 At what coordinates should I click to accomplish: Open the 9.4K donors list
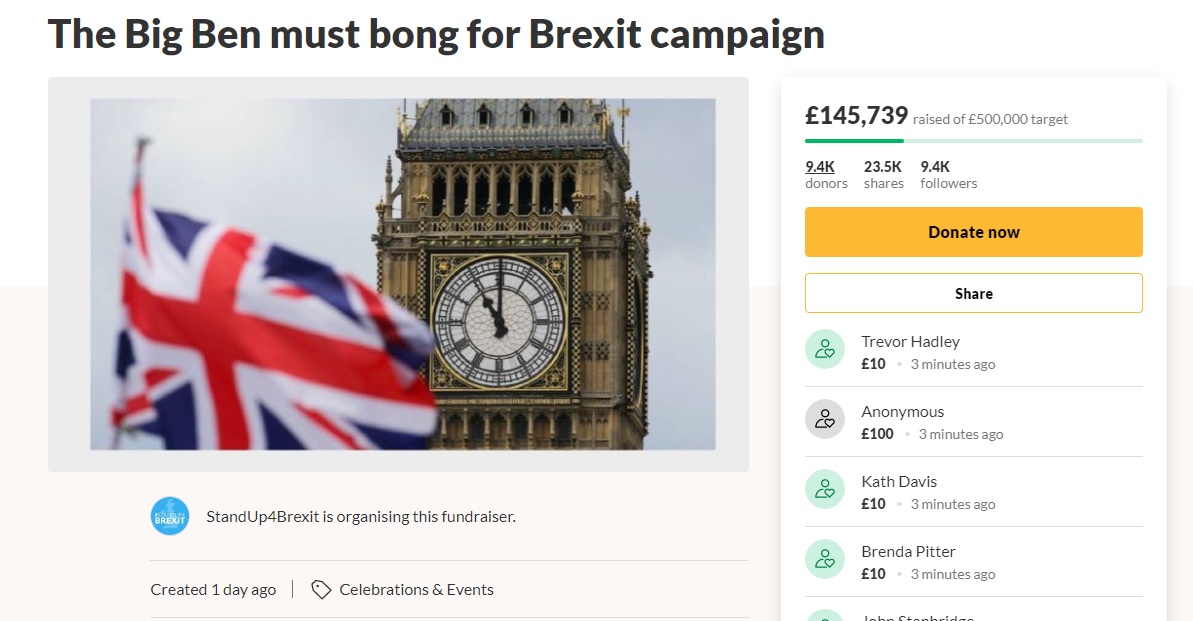click(x=820, y=167)
